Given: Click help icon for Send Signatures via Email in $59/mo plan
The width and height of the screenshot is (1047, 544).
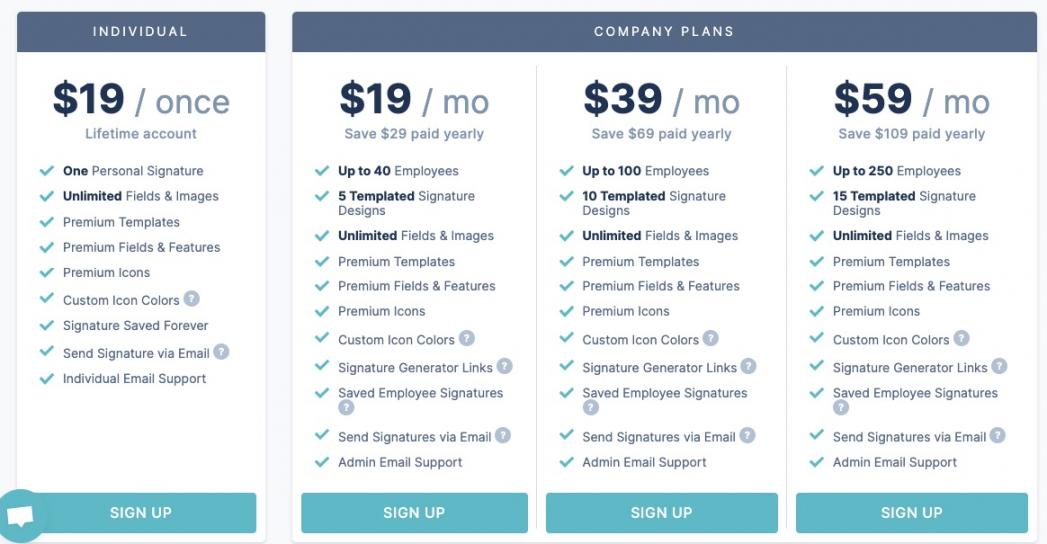Looking at the screenshot, I should (x=997, y=436).
